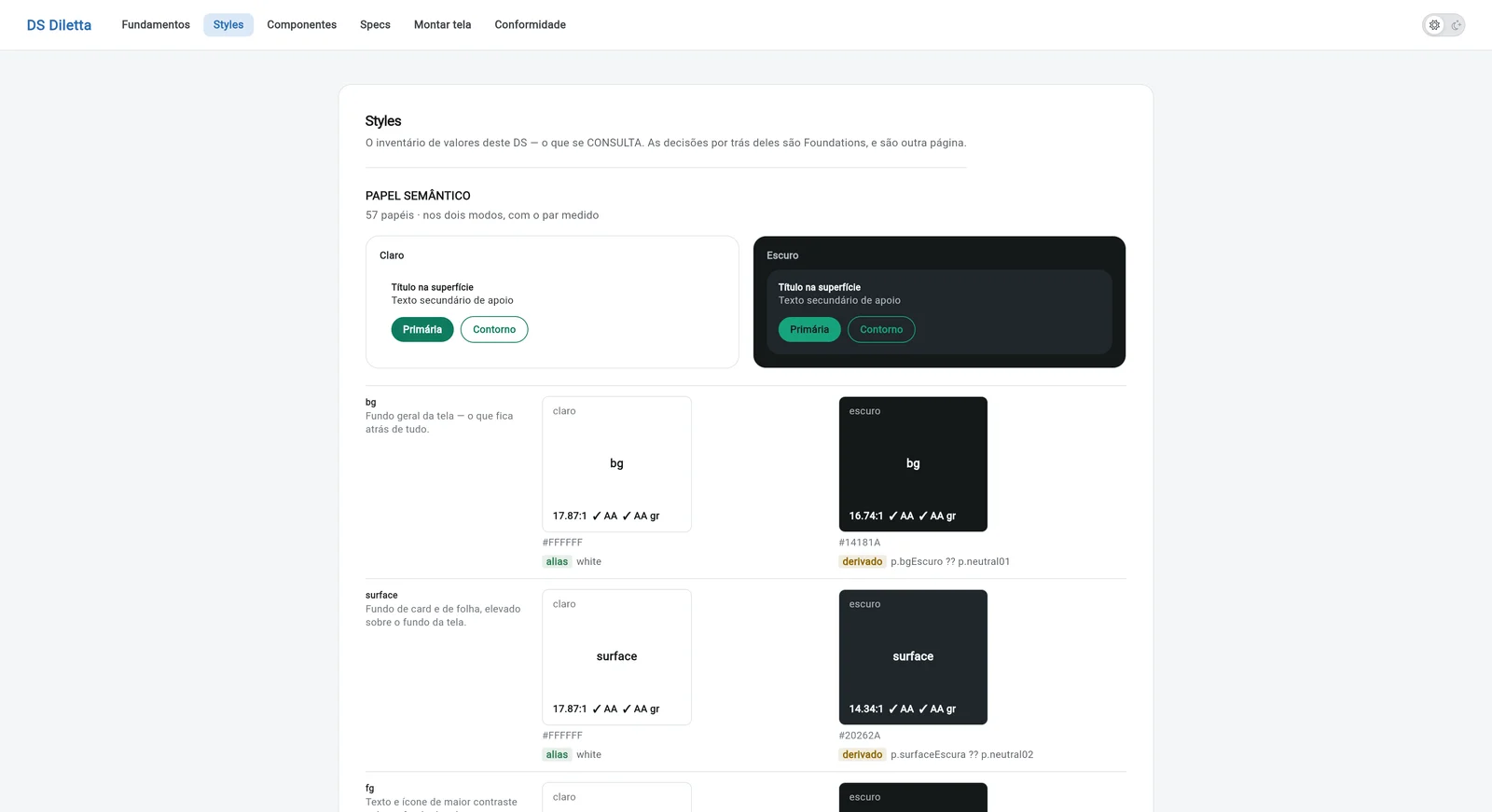Viewport: 1492px width, 812px height.
Task: Click 'Texto secundário de apoio' in Escuro preview
Action: point(839,301)
